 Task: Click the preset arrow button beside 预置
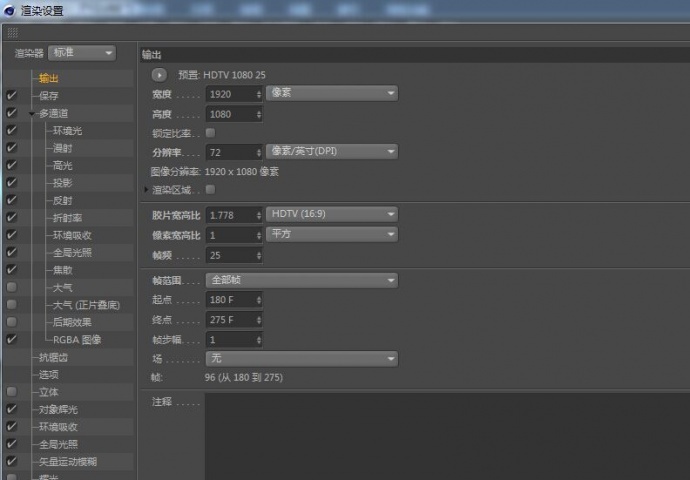pos(159,75)
